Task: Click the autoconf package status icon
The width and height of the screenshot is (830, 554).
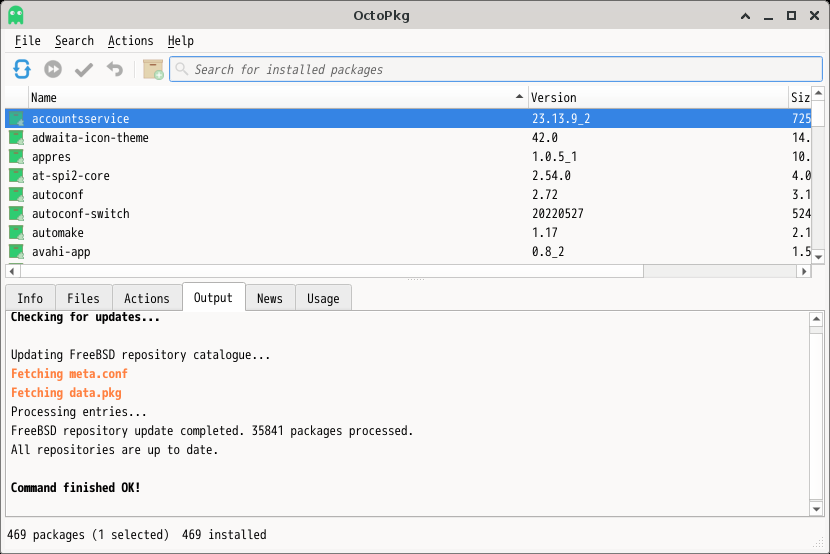Action: tap(16, 195)
